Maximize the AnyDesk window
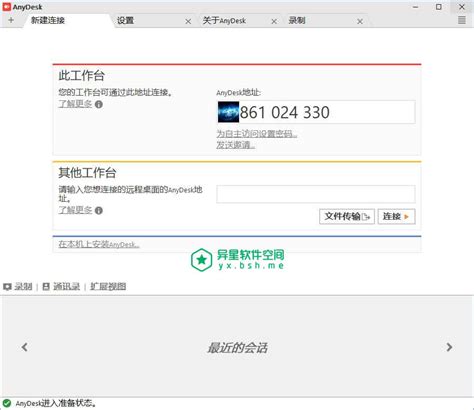 439,7
